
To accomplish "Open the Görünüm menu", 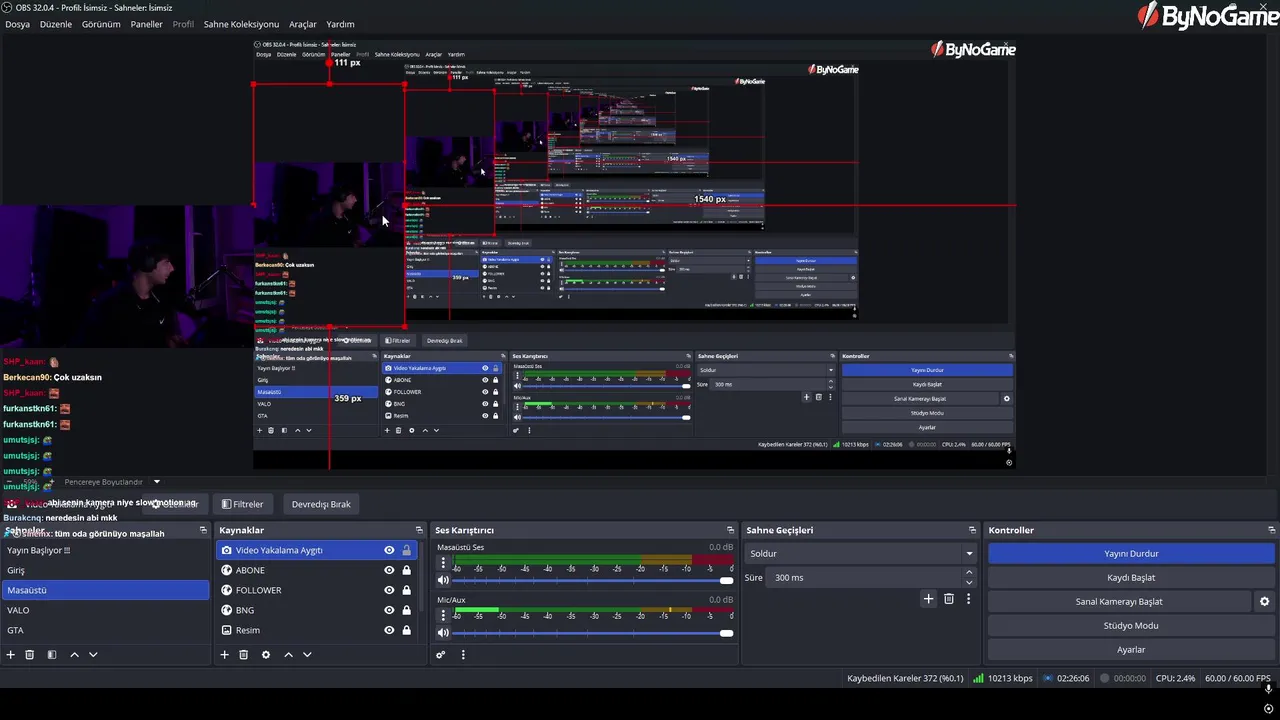I will pos(101,24).
